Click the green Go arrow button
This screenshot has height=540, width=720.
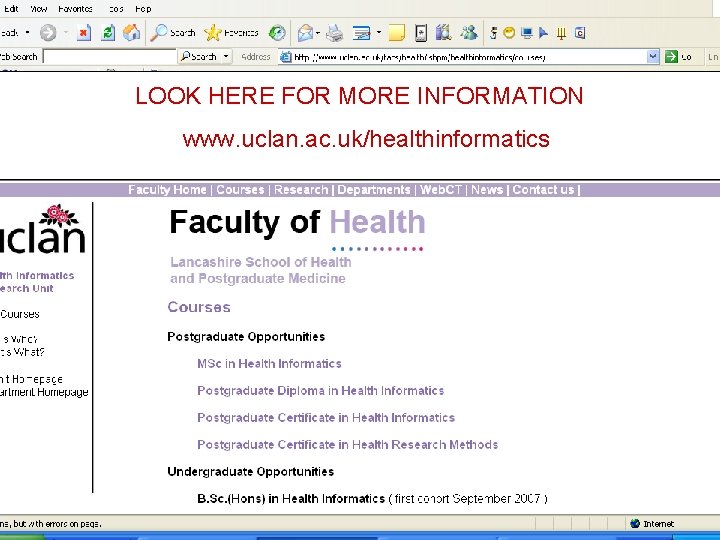pos(671,56)
